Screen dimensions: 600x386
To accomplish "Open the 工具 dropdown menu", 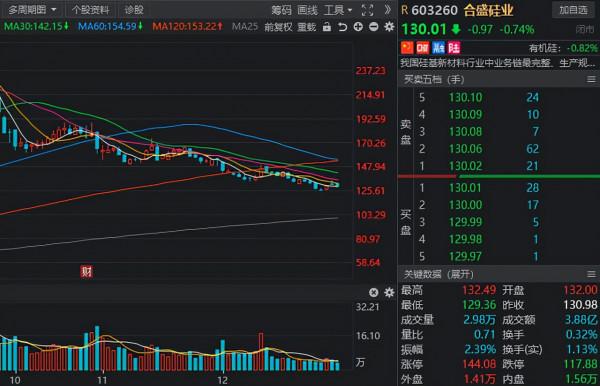I will (338, 10).
